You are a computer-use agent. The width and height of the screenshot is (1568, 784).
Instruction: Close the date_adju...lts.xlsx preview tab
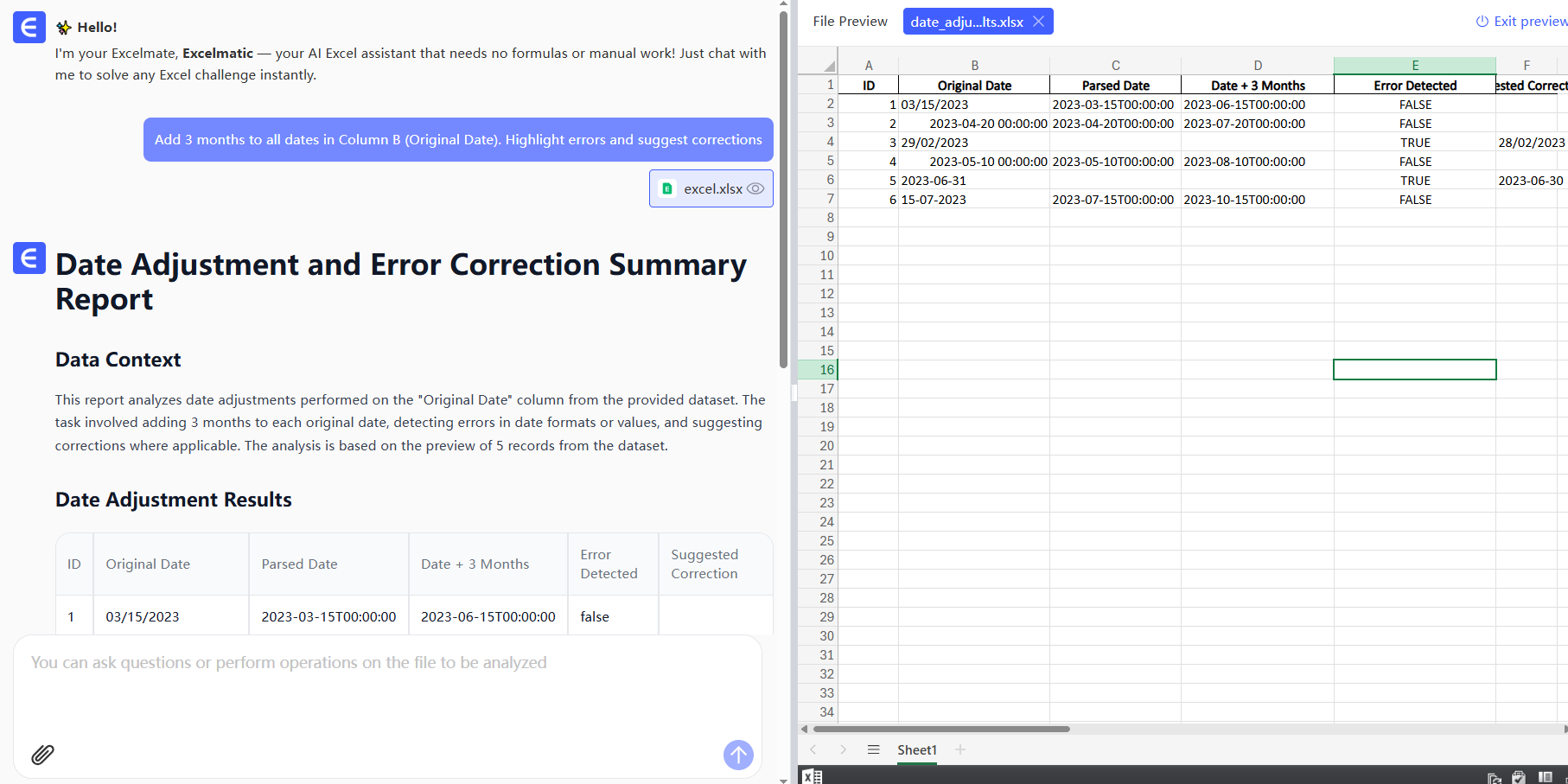(1038, 22)
